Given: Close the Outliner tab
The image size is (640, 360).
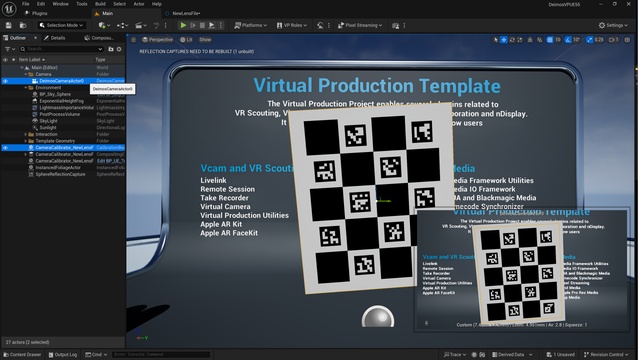Looking at the screenshot, I should tap(36, 38).
